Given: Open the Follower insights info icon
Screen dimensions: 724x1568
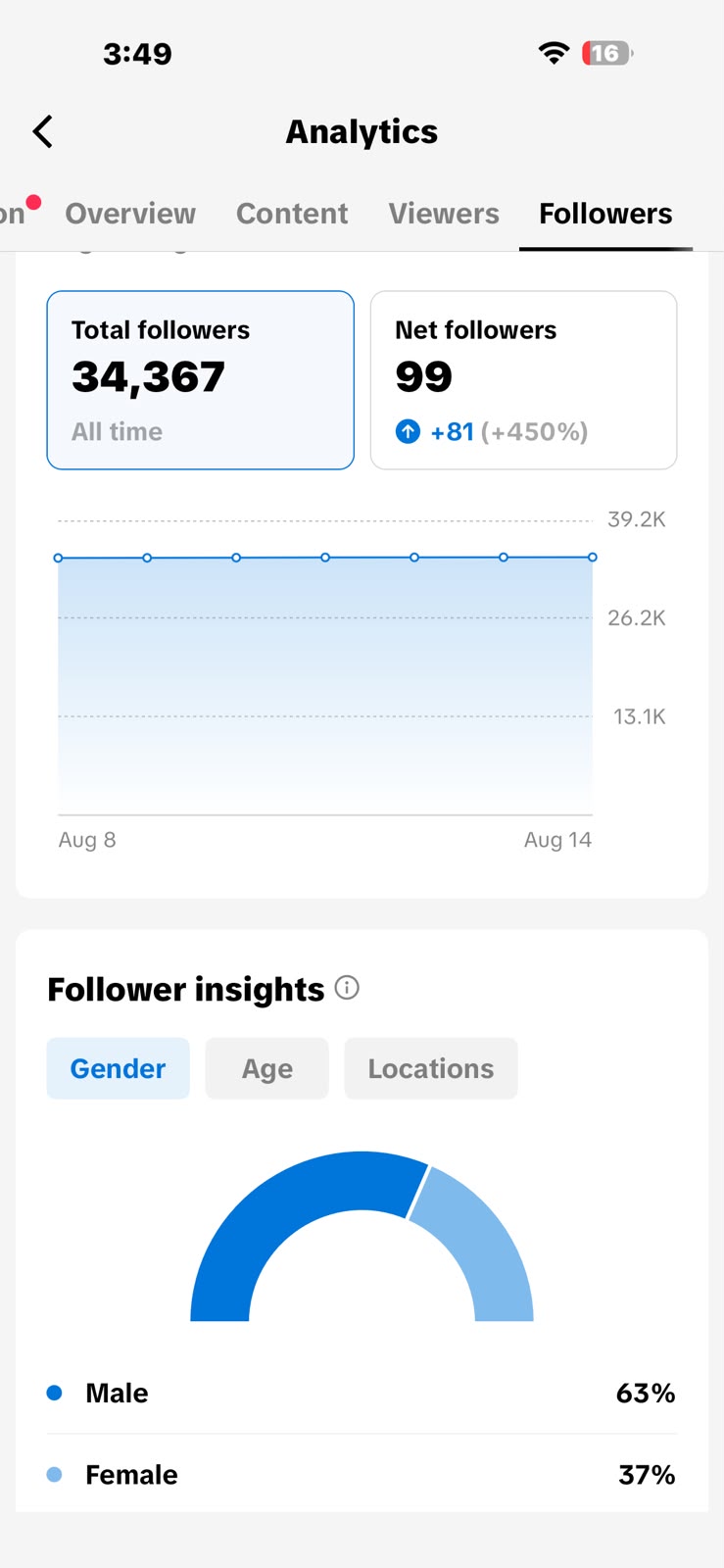Looking at the screenshot, I should [347, 988].
